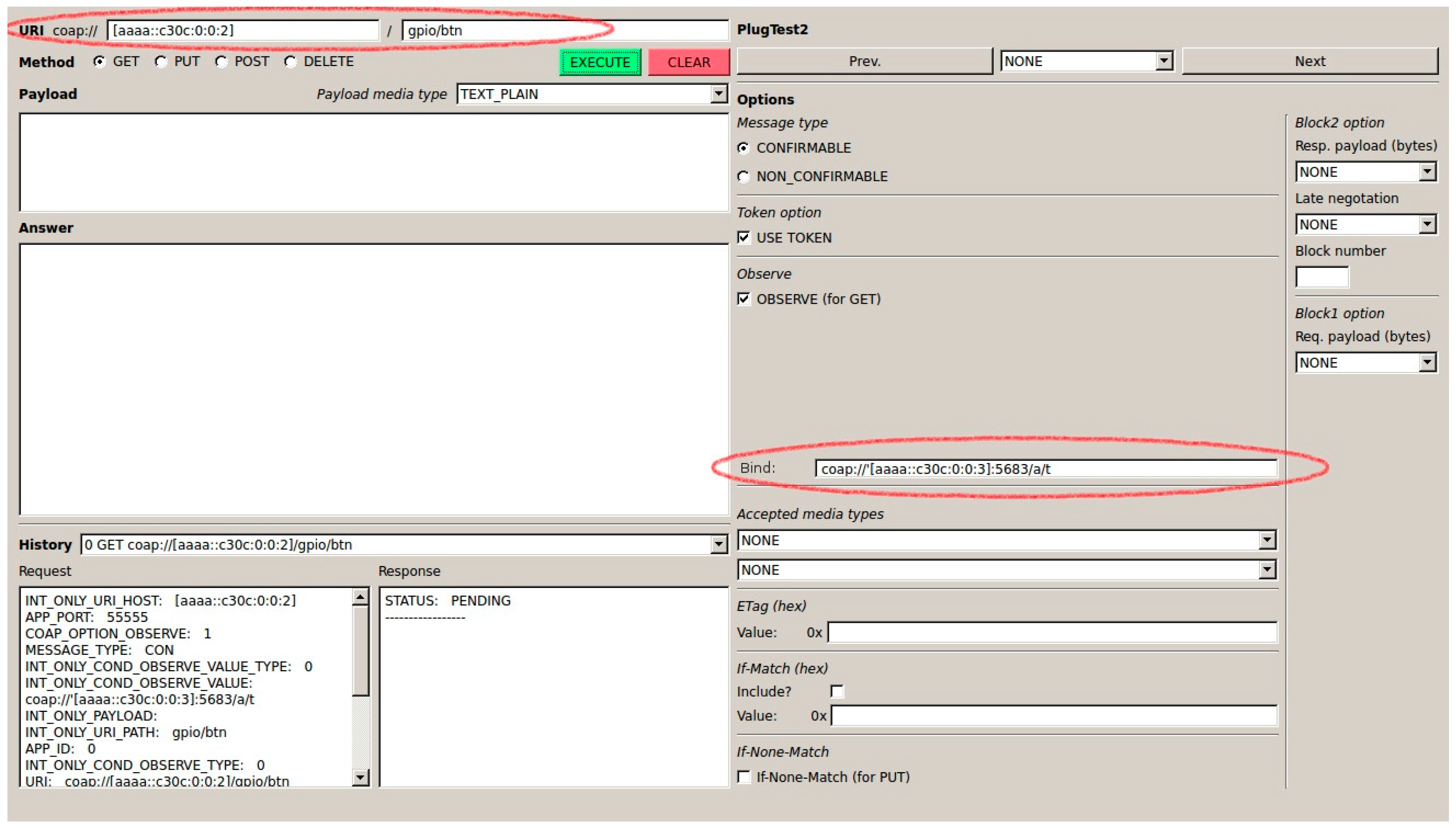
Task: Open the Payload media type dropdown
Action: point(718,94)
